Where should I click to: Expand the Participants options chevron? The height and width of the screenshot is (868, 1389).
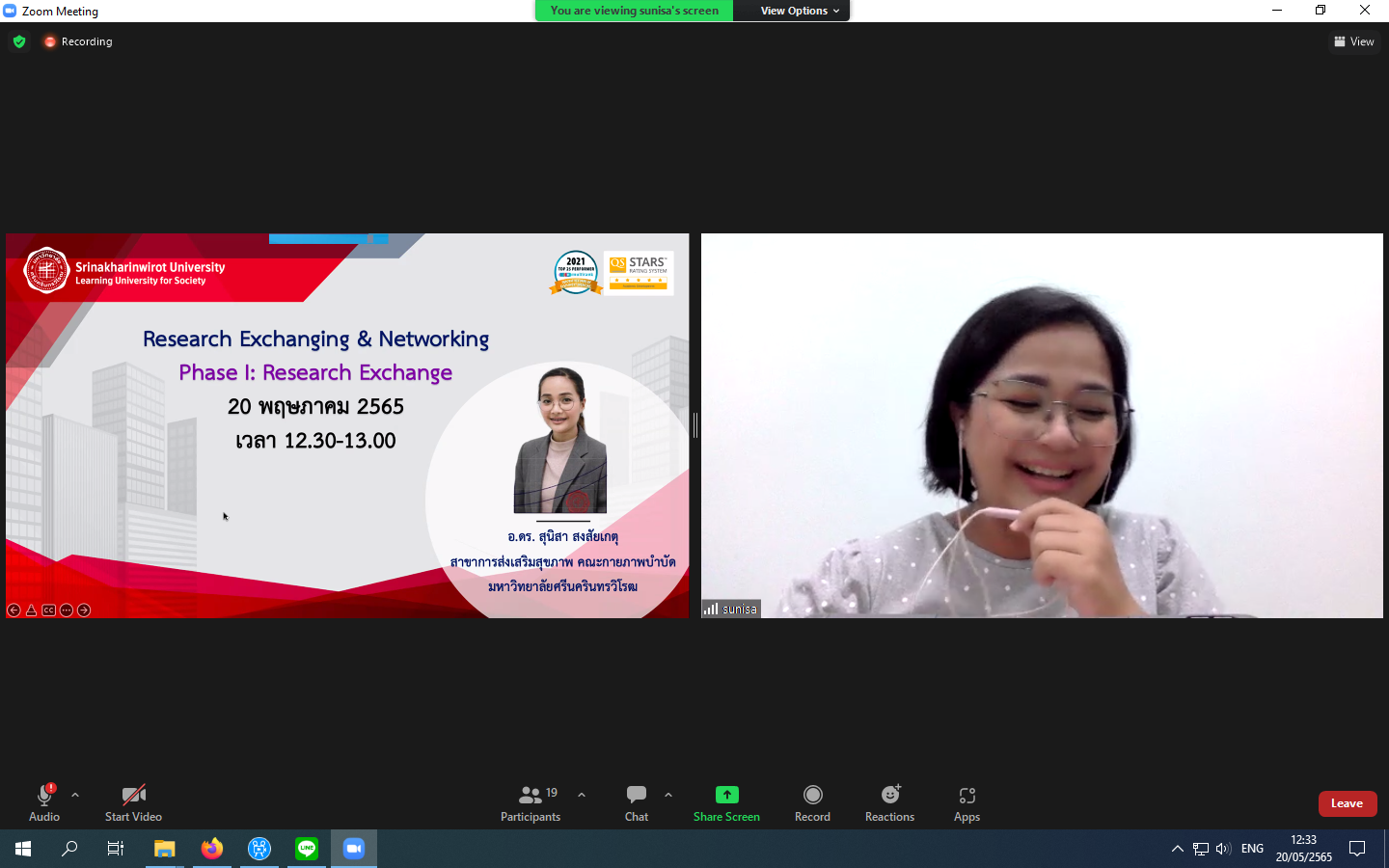coord(582,795)
